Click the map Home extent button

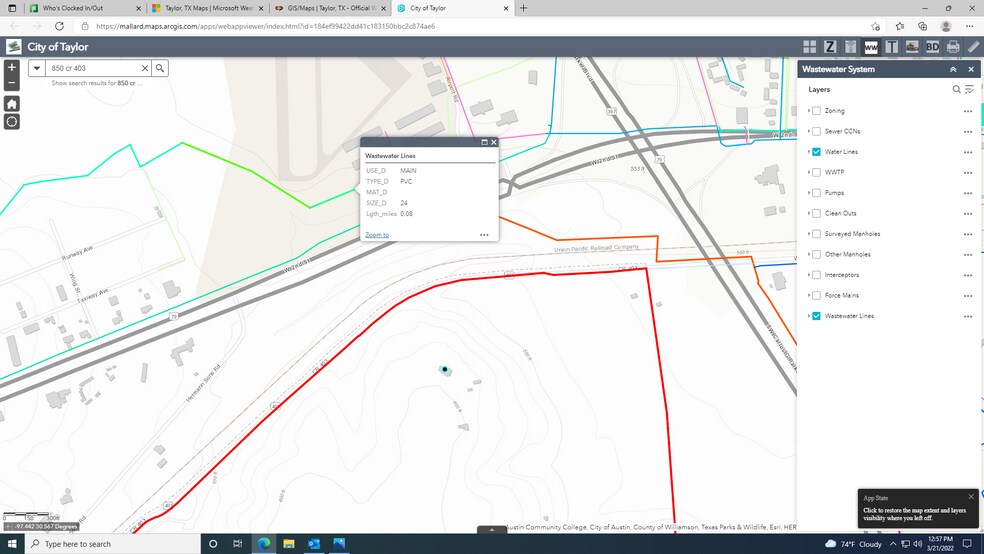tap(12, 103)
